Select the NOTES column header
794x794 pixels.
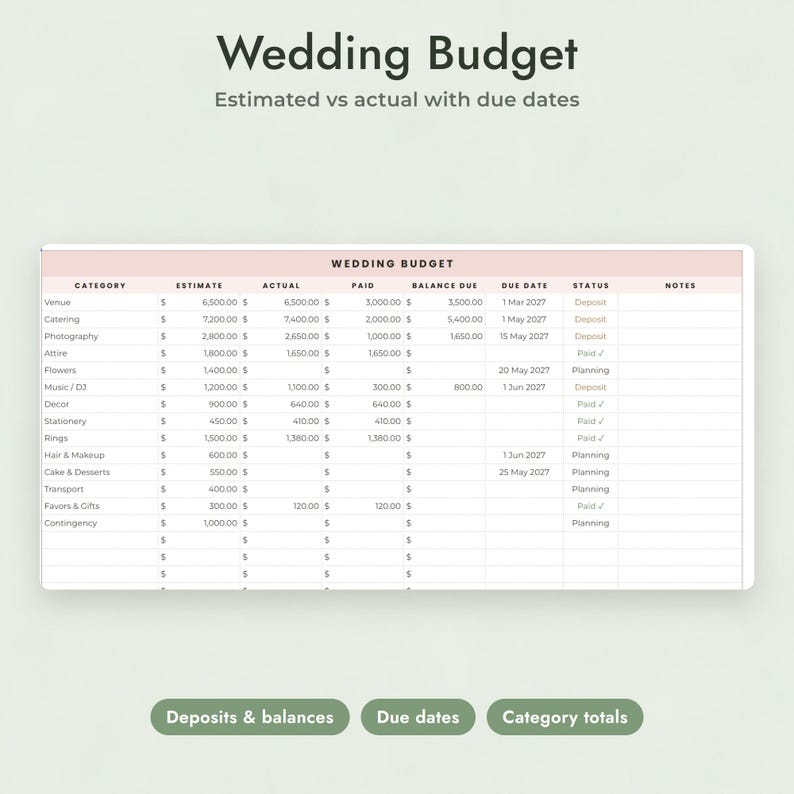click(680, 286)
